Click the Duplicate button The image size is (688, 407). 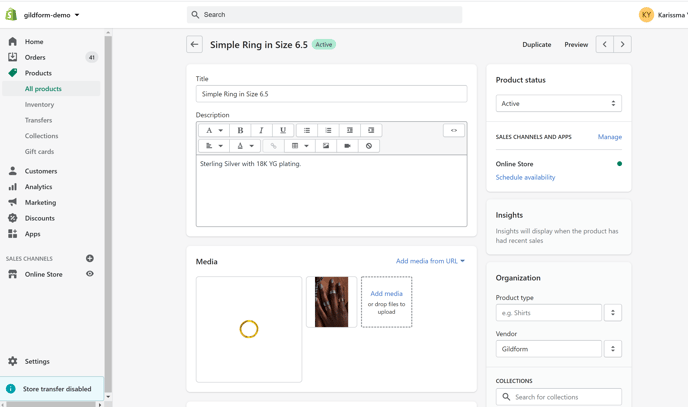[x=537, y=45]
